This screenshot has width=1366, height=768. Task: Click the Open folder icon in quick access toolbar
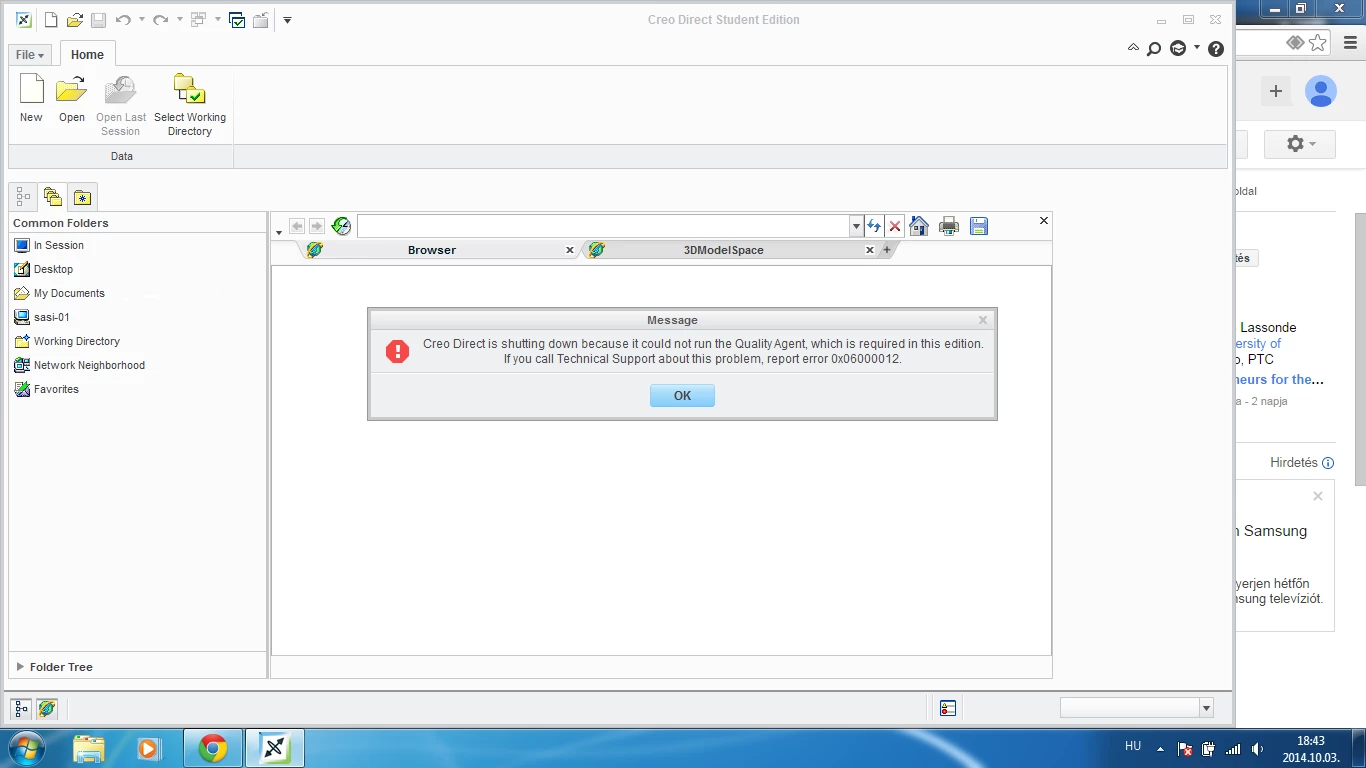click(75, 20)
